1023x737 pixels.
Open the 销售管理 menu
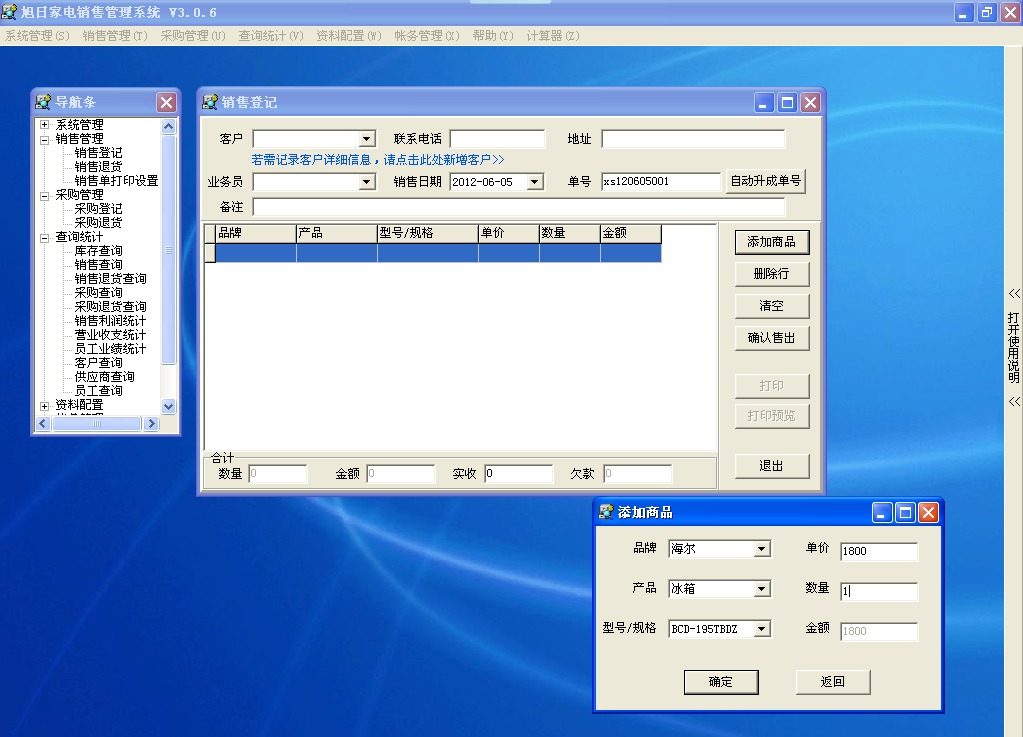[x=115, y=36]
